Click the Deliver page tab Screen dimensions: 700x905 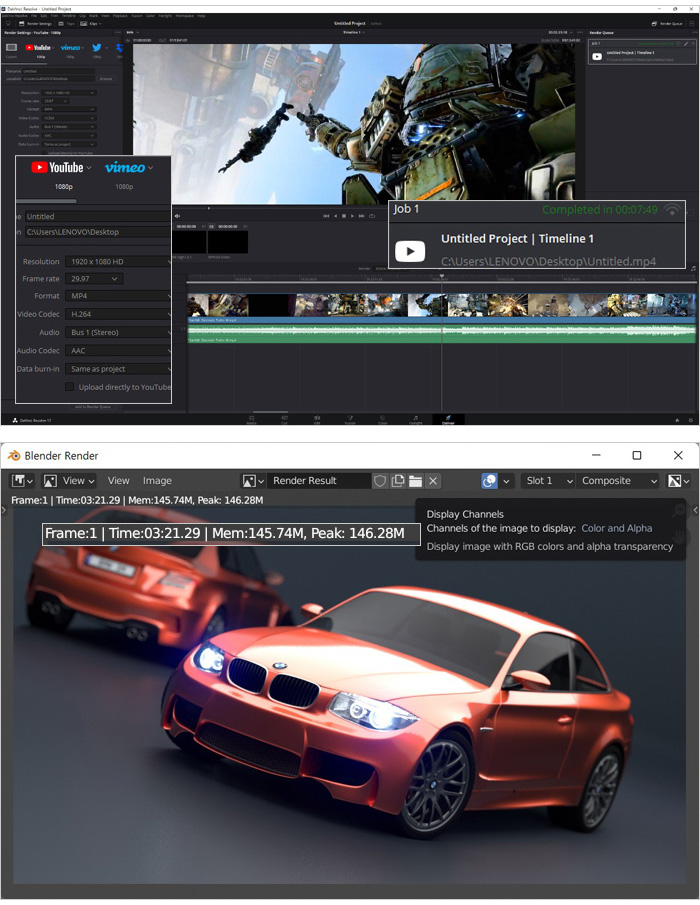(x=448, y=419)
